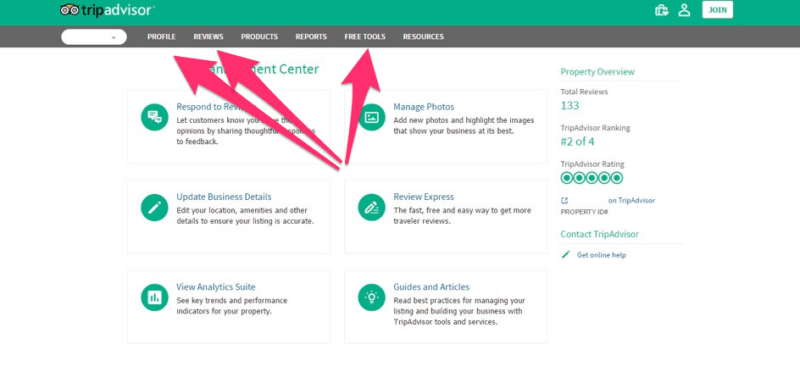Click the View Analytics Suite chart icon
Viewport: 800px width, 372px height.
coord(155,297)
